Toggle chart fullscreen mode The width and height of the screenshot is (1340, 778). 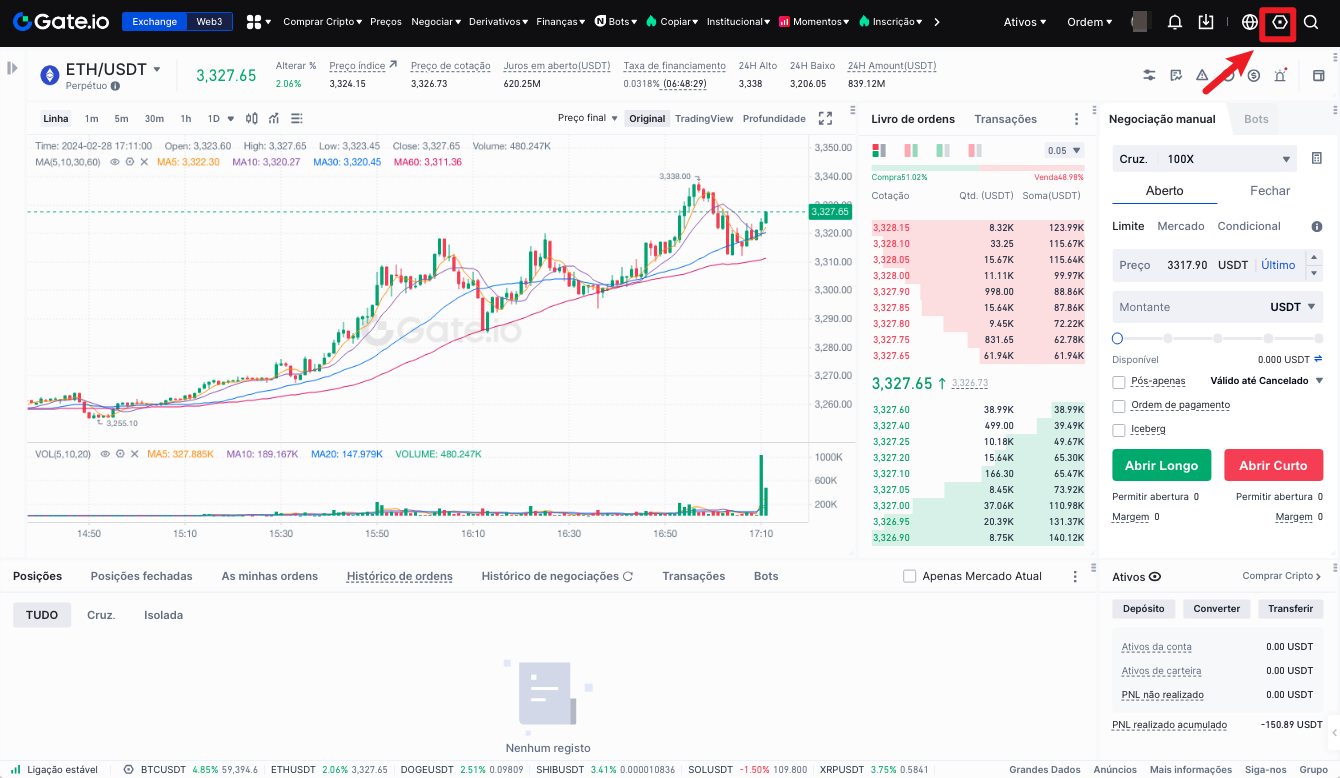[825, 118]
